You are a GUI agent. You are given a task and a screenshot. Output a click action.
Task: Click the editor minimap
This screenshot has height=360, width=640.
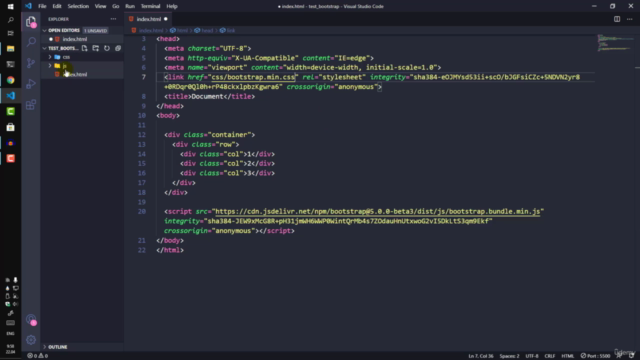point(615,43)
